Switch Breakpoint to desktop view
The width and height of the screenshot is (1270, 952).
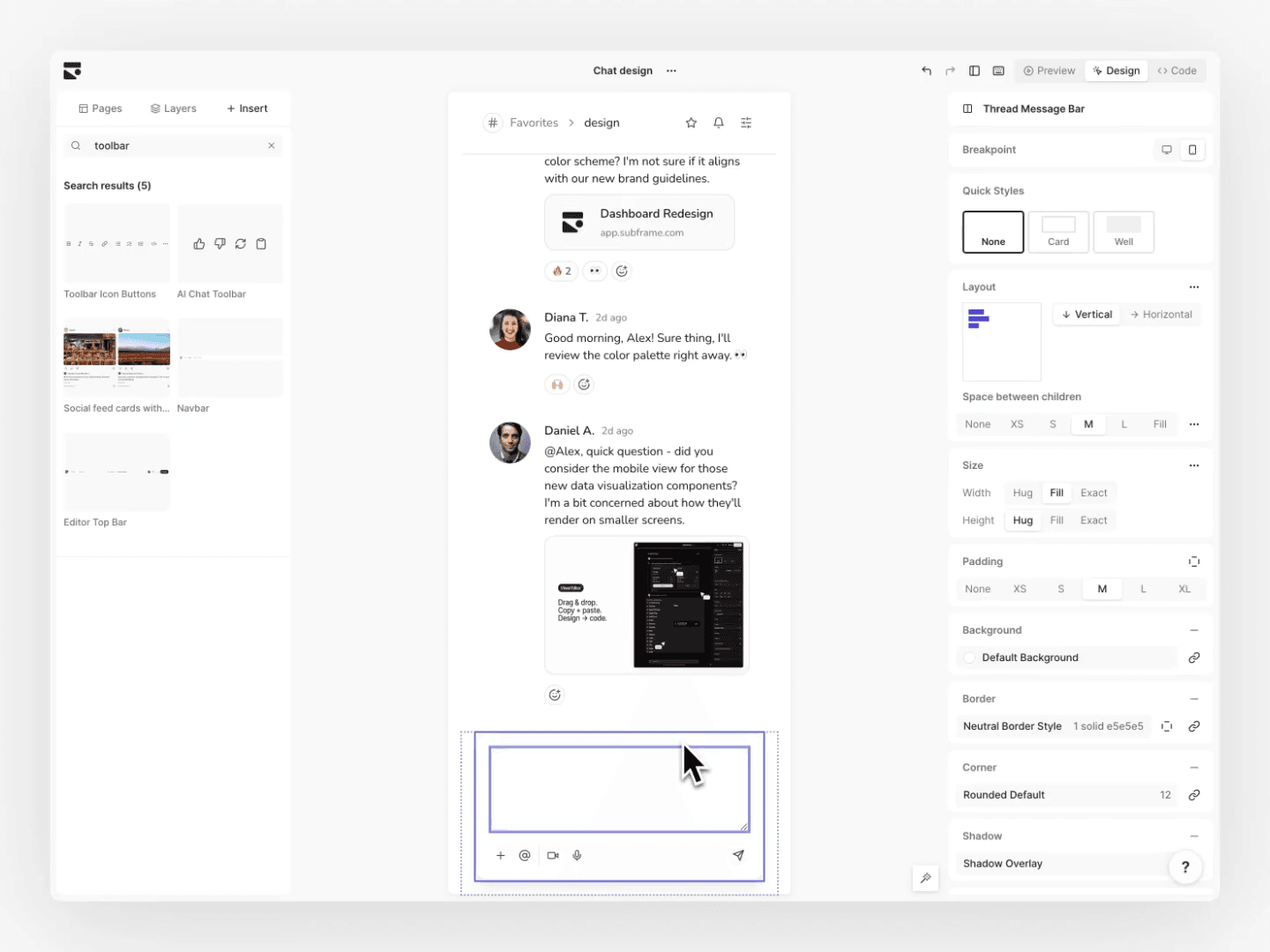click(x=1166, y=149)
